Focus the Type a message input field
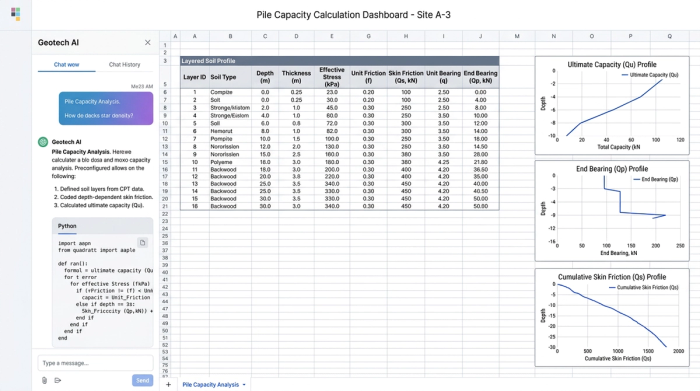 95,363
